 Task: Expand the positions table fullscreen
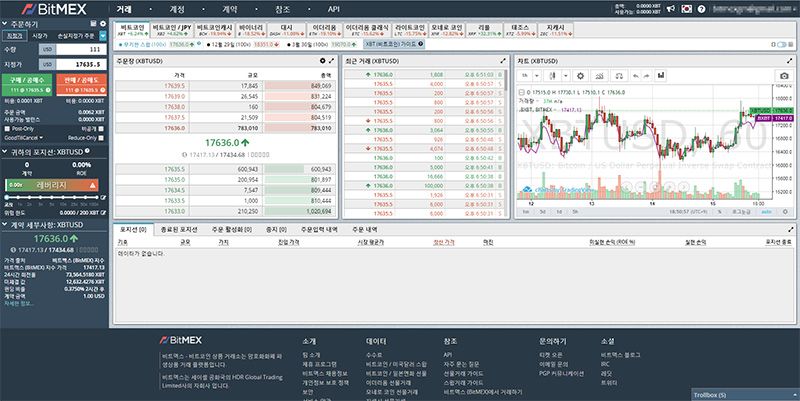point(791,229)
